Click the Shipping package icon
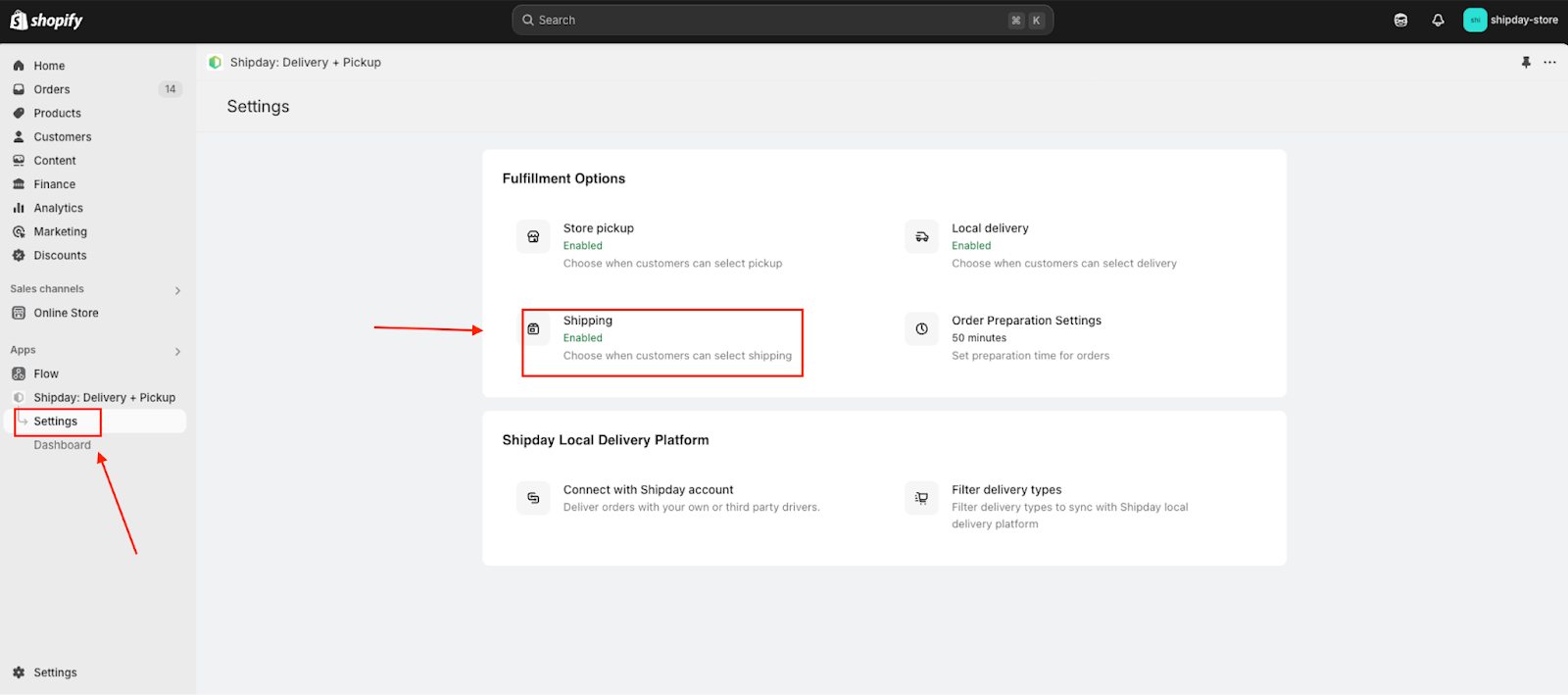Screen dimensions: 1568x695 533,328
